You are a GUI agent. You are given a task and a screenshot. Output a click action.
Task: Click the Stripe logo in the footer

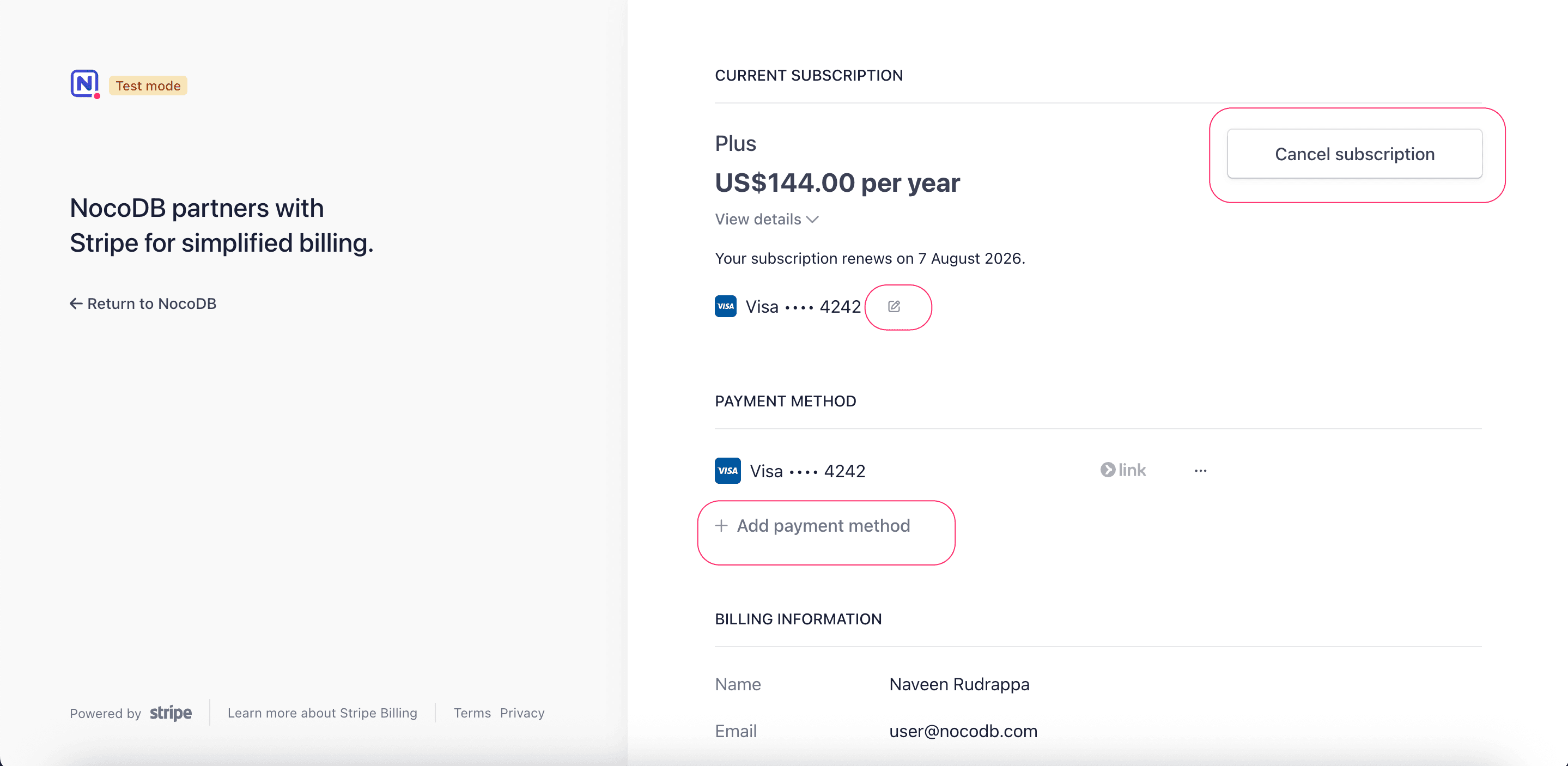click(171, 713)
